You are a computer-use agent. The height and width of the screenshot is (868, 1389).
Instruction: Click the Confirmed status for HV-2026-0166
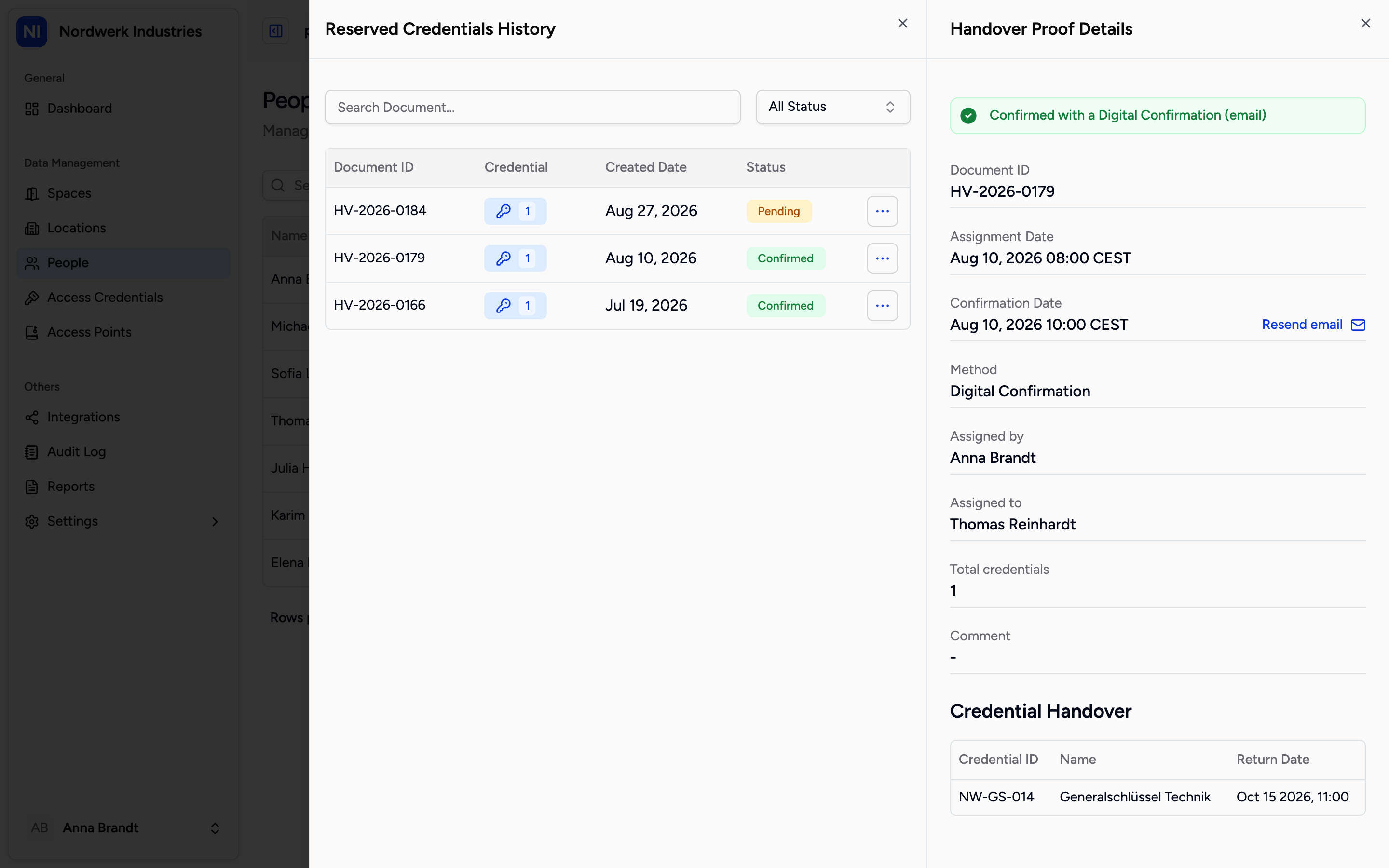[786, 305]
